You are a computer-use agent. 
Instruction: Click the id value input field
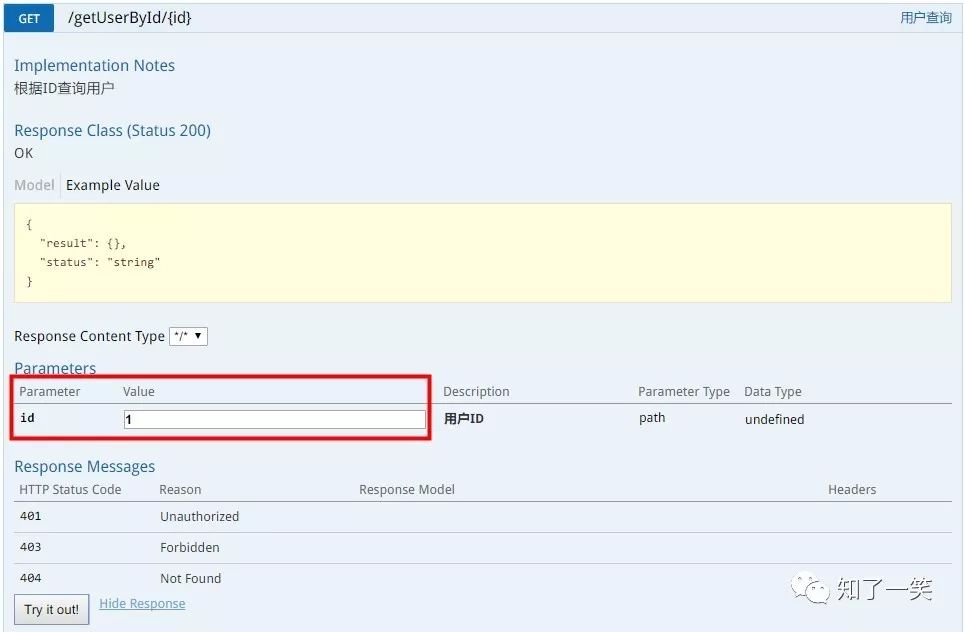coord(275,419)
